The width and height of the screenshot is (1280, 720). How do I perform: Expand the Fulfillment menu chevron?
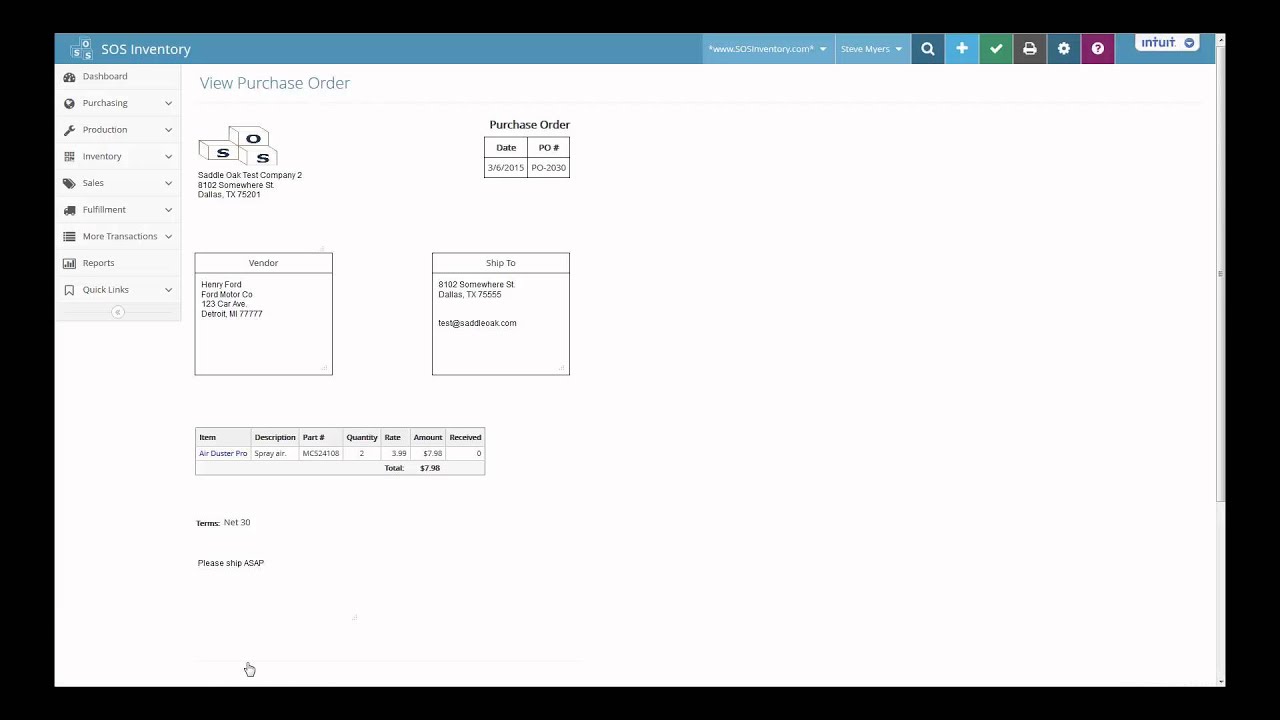coord(168,210)
